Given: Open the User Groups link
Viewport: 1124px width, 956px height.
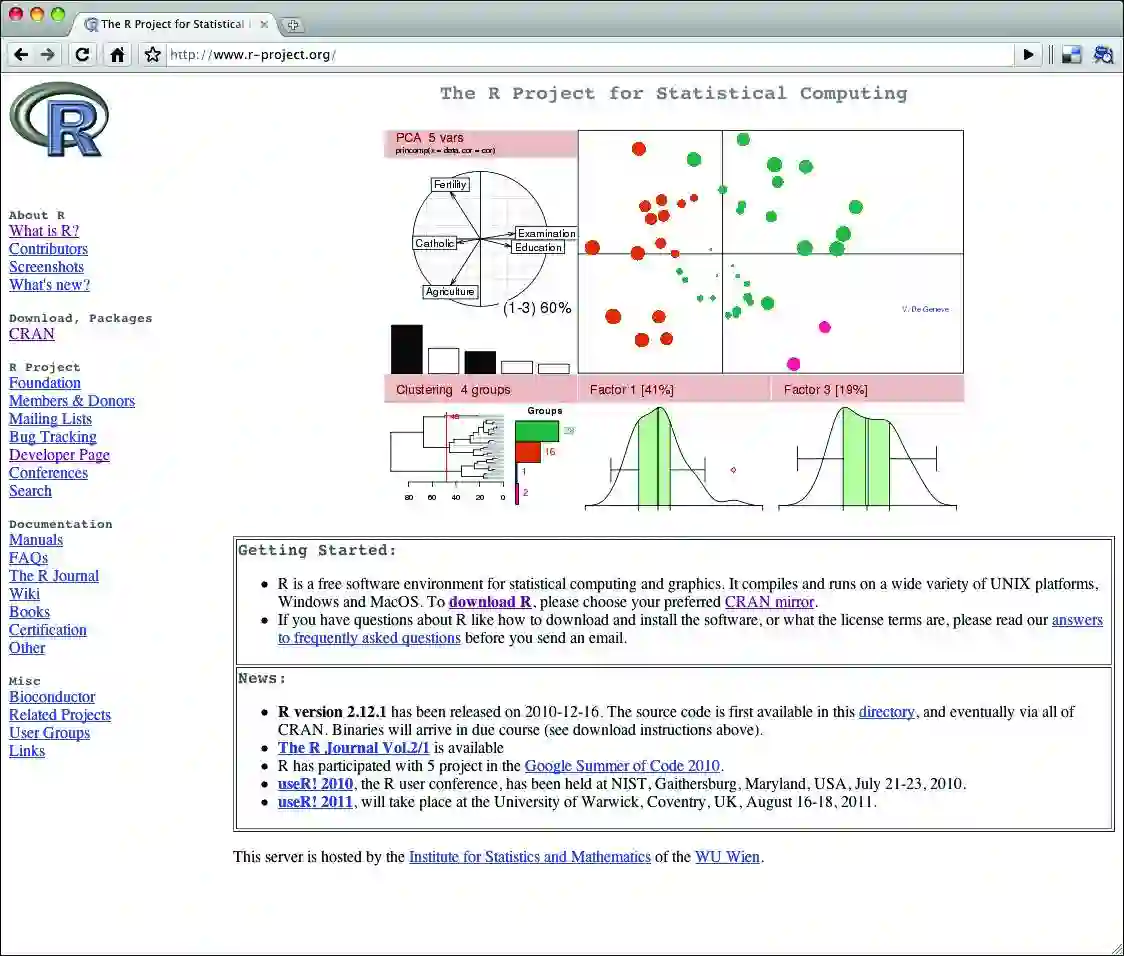Looking at the screenshot, I should [x=49, y=732].
